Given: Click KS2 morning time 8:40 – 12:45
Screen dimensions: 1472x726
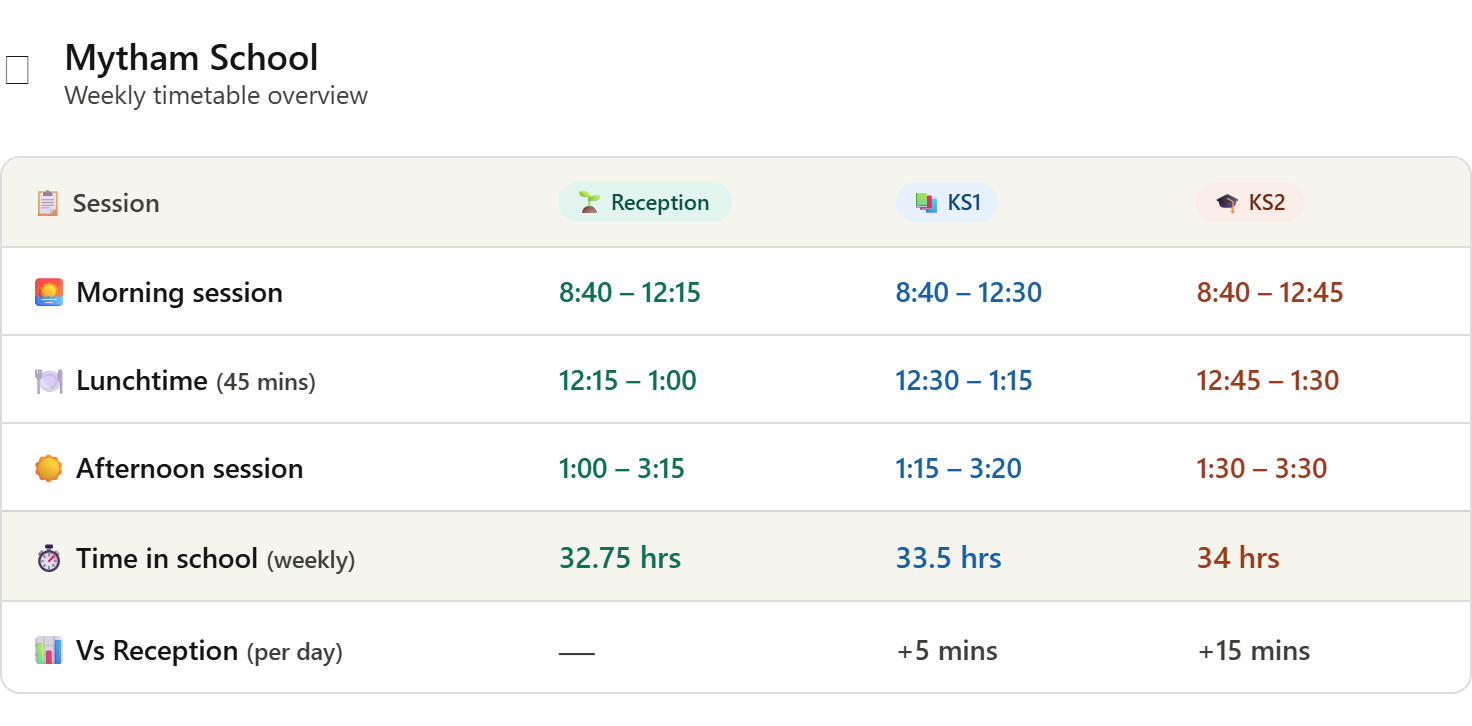Looking at the screenshot, I should 1270,292.
